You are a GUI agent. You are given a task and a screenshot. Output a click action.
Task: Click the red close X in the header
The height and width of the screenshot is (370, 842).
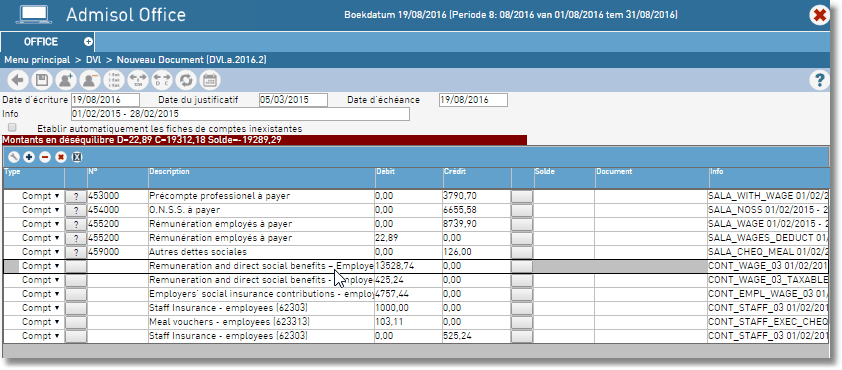[x=820, y=15]
